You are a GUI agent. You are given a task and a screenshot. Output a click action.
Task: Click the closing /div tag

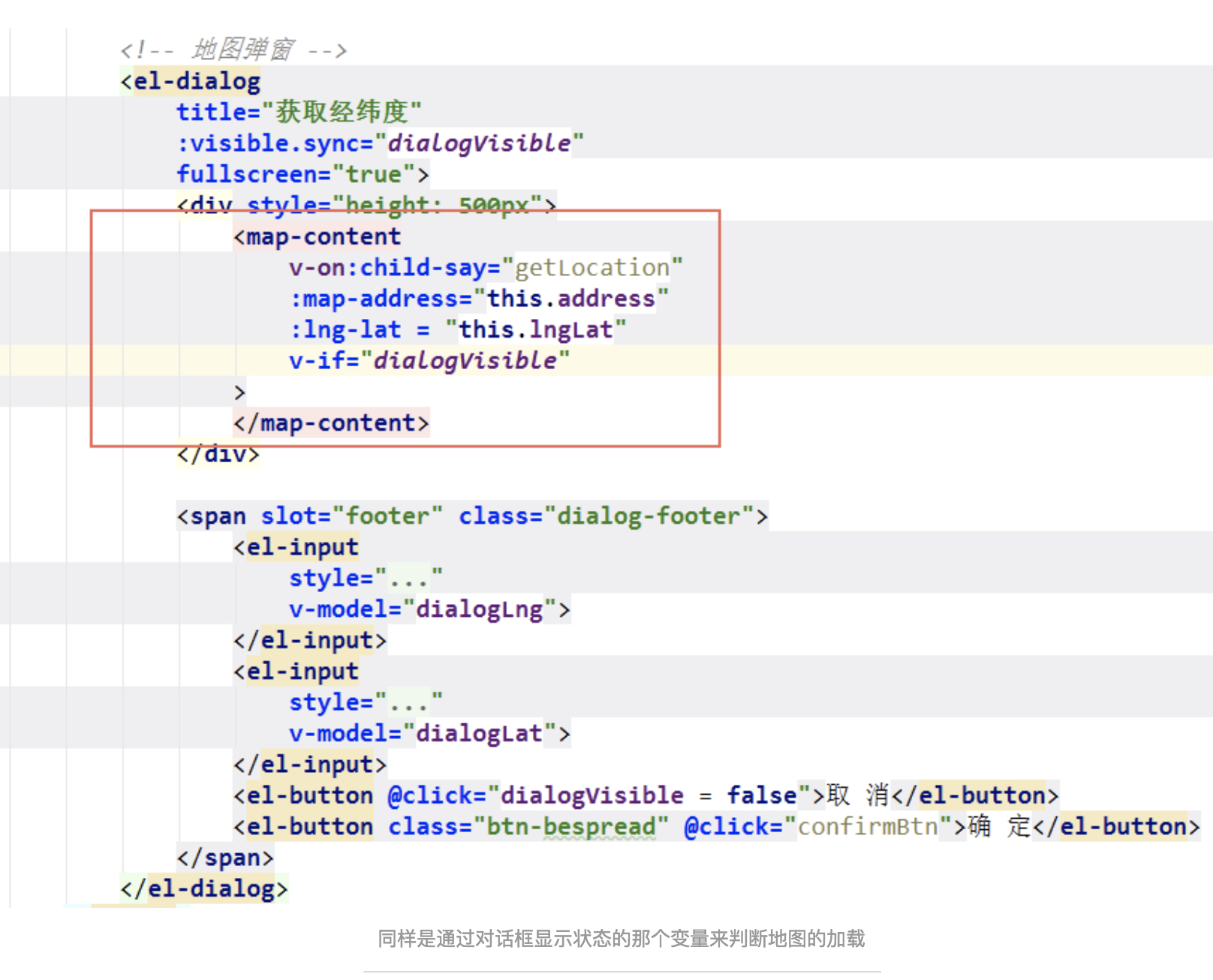tap(218, 454)
